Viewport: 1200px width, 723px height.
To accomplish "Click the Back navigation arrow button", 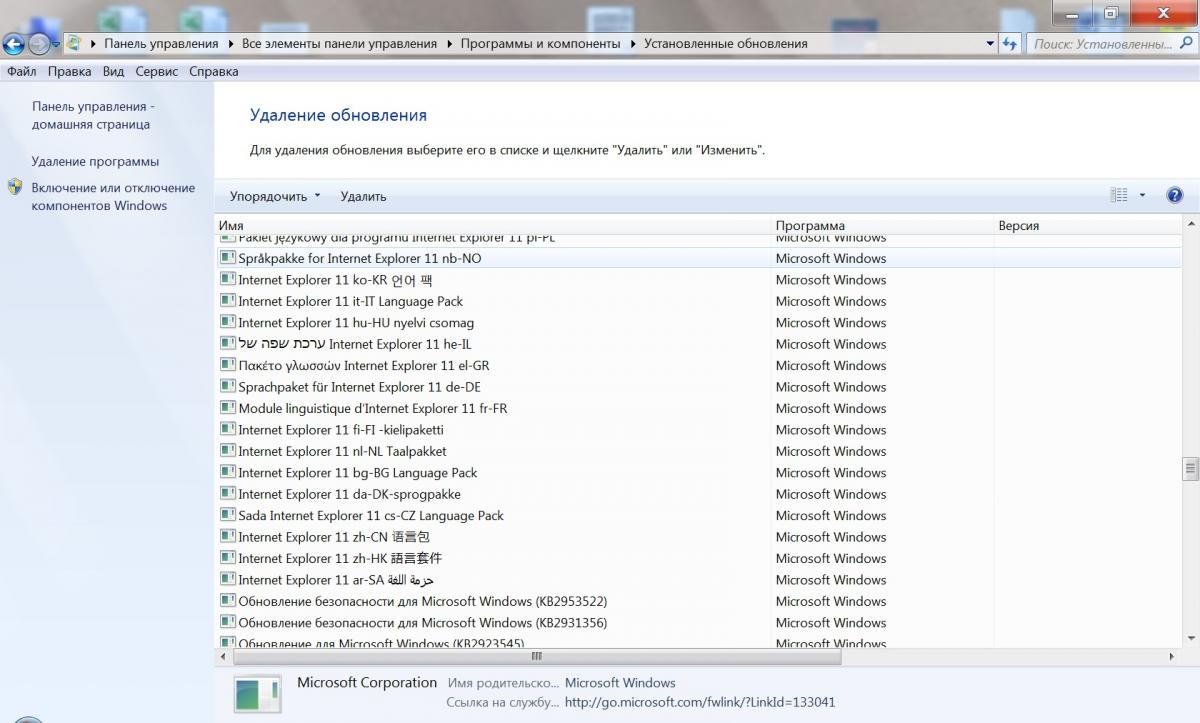I will (x=14, y=44).
